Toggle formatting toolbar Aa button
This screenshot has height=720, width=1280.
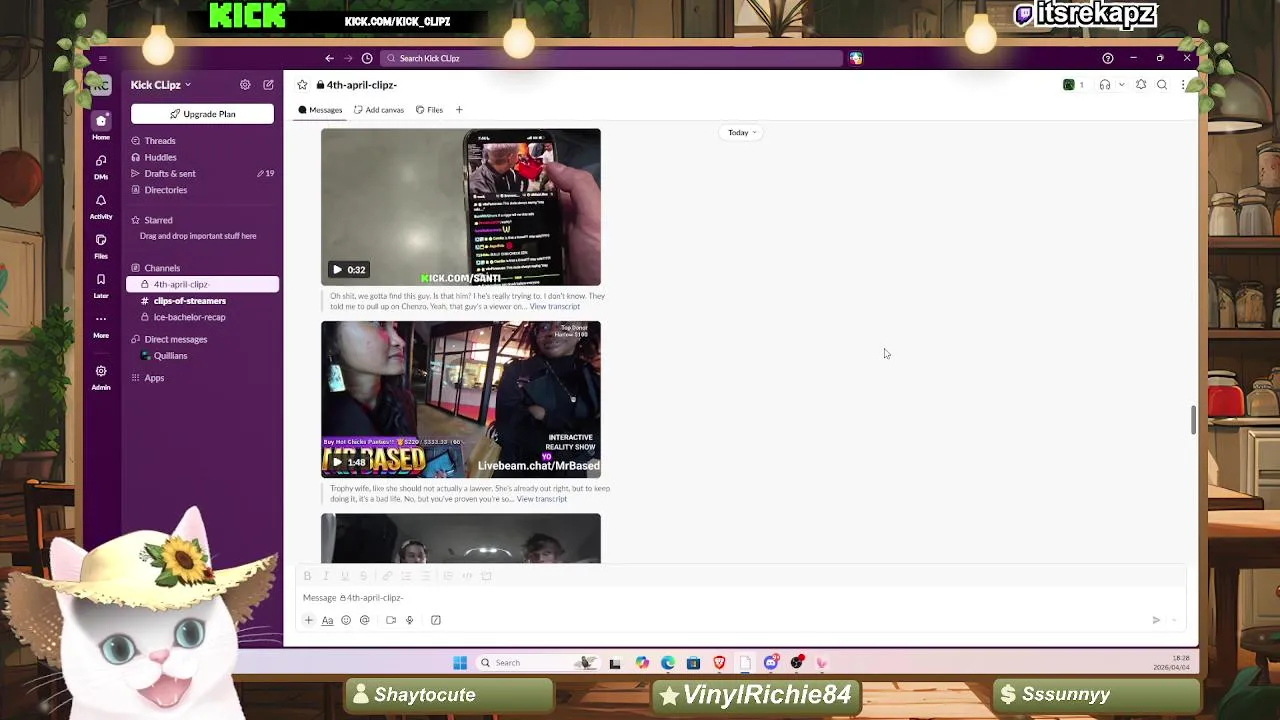click(327, 620)
